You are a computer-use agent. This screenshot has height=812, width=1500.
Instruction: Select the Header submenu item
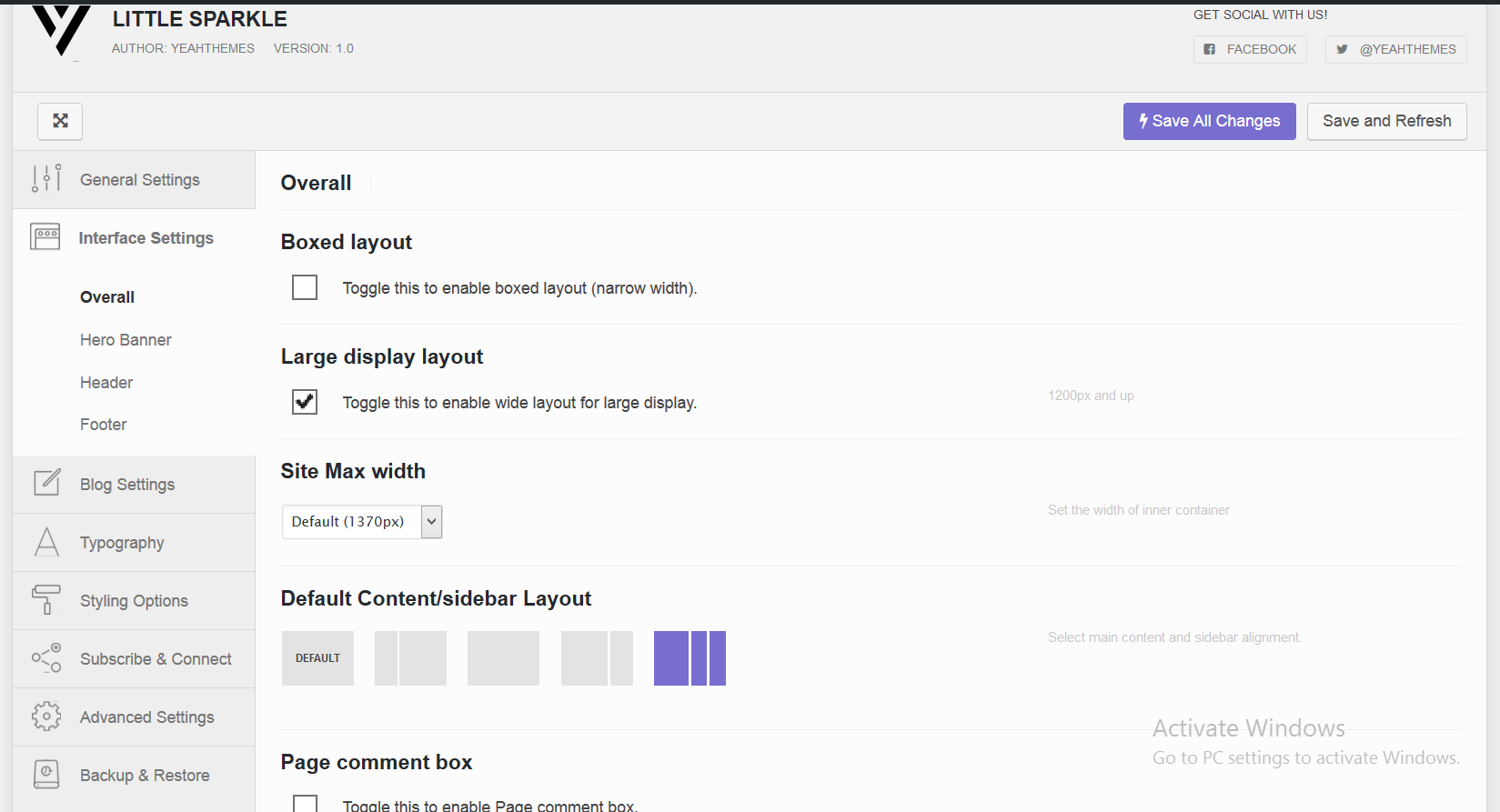coord(106,383)
